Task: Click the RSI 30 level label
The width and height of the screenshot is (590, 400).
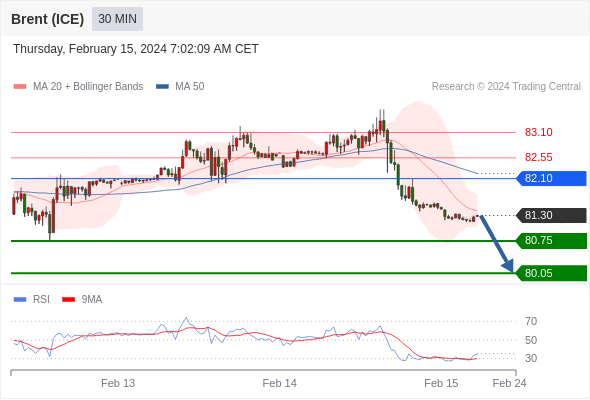Action: (x=531, y=358)
